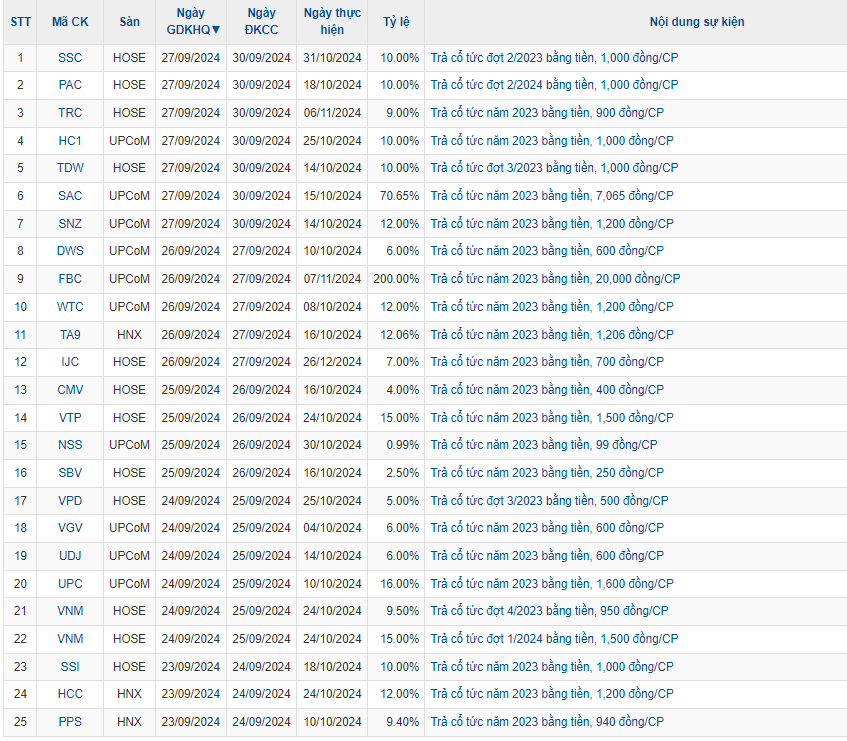Sort by Ngày GDKHQ column header
This screenshot has height=741, width=847.
coord(191,22)
